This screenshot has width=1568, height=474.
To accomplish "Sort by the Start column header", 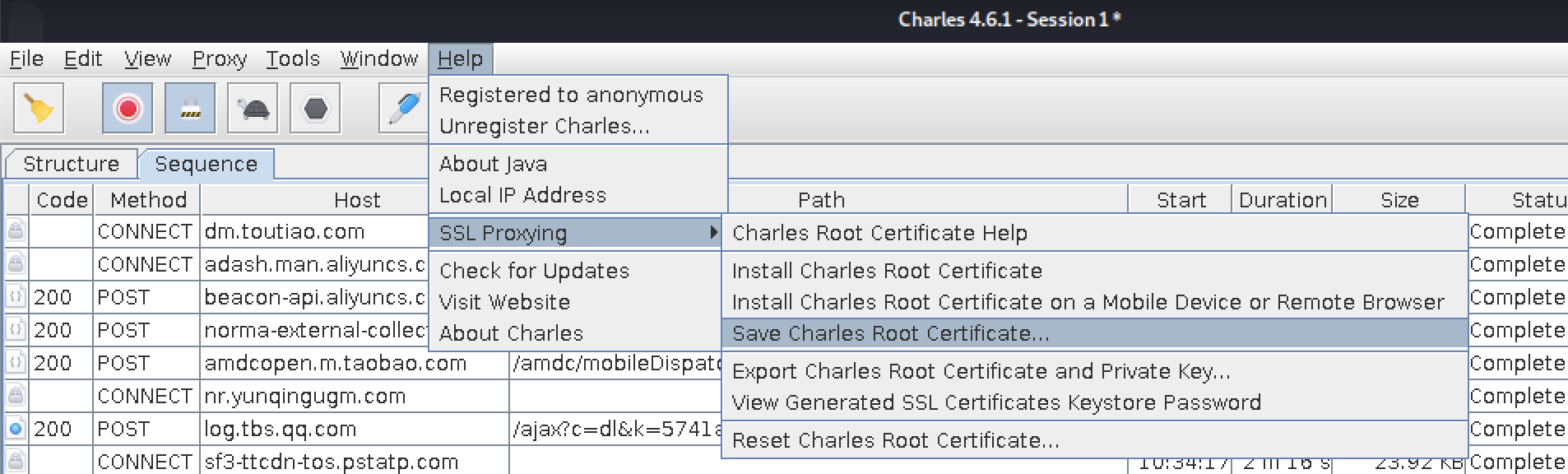I will tap(1181, 200).
